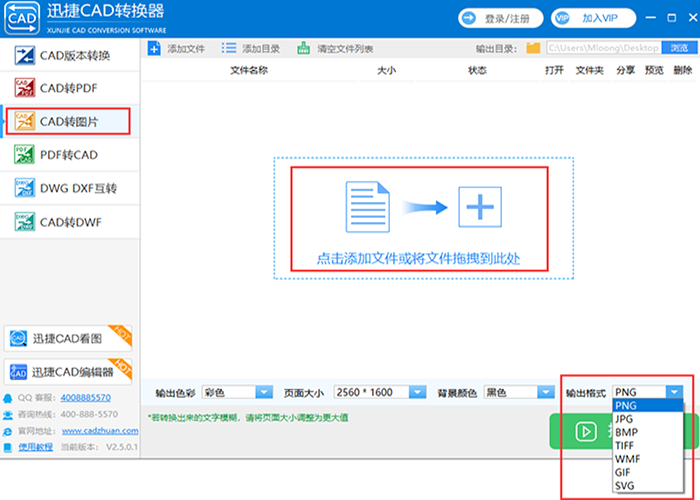The width and height of the screenshot is (700, 500).
Task: Click the VIP badge icon
Action: tap(562, 18)
